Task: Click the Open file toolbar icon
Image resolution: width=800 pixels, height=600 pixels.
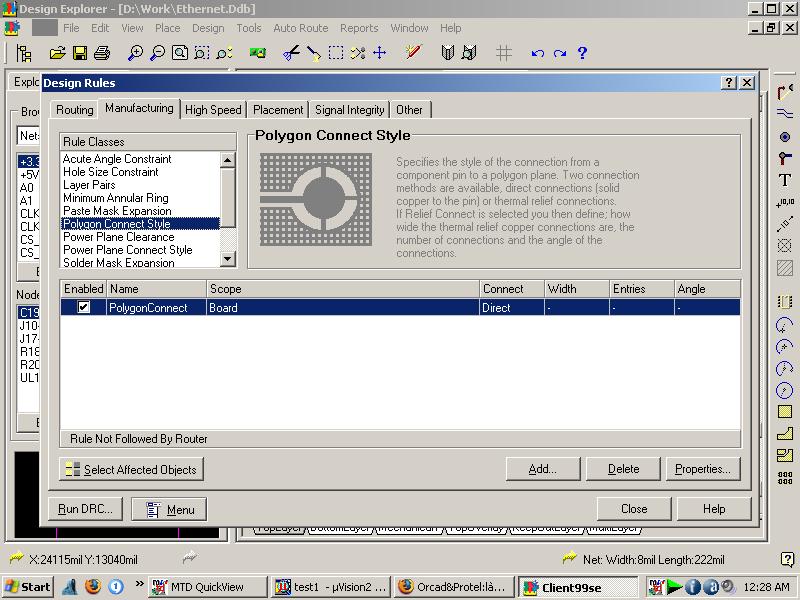Action: pos(57,53)
